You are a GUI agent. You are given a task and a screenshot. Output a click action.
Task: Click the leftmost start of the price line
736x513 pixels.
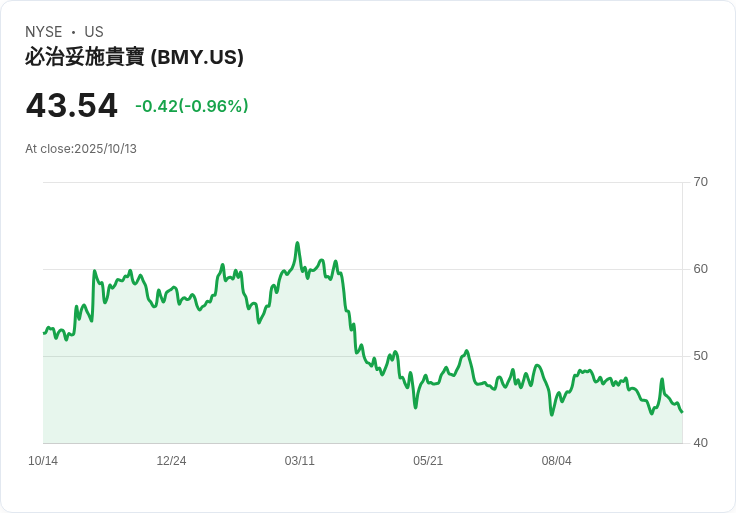pyautogui.click(x=44, y=333)
